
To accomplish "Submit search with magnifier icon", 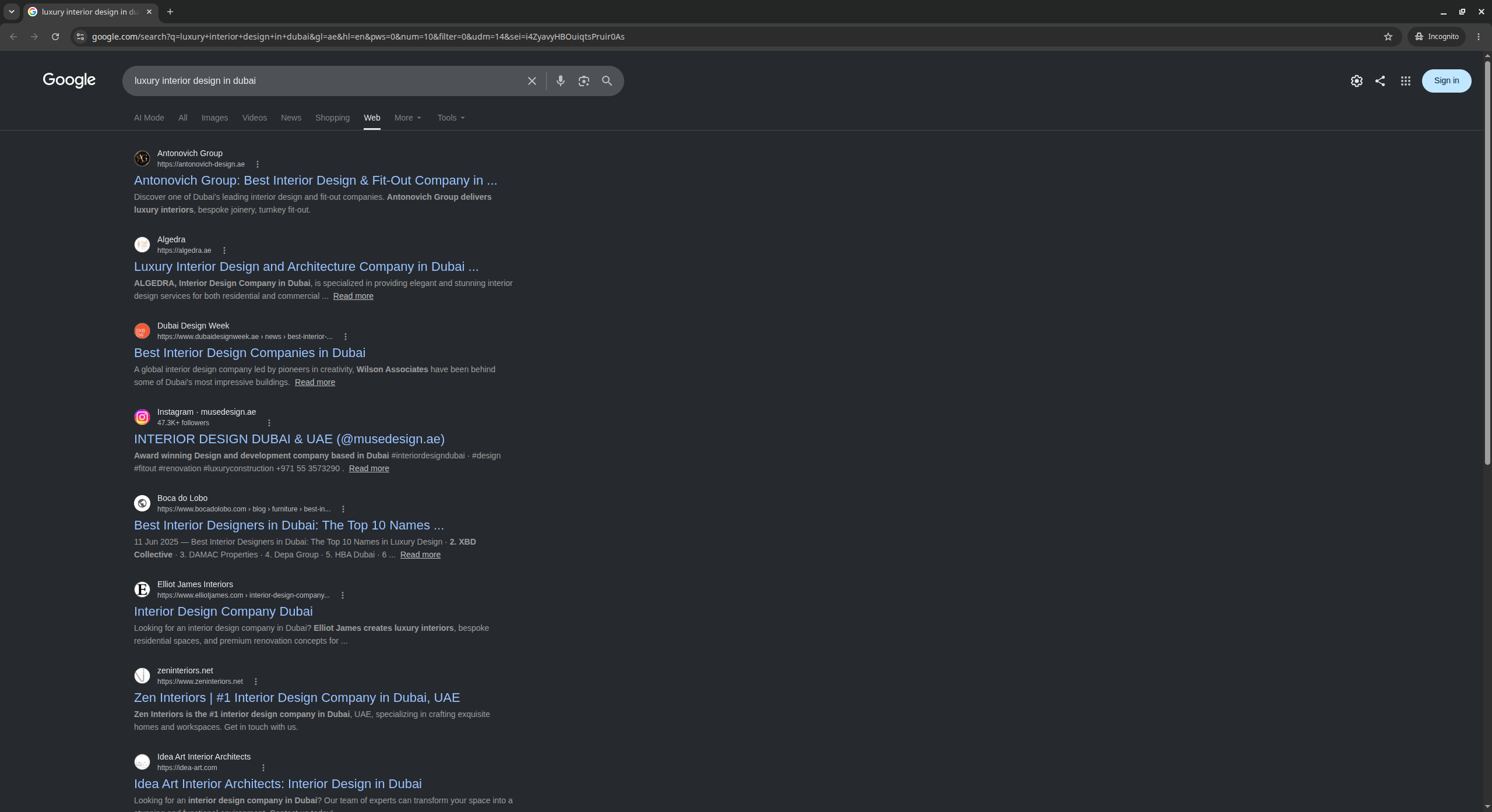I will point(607,81).
